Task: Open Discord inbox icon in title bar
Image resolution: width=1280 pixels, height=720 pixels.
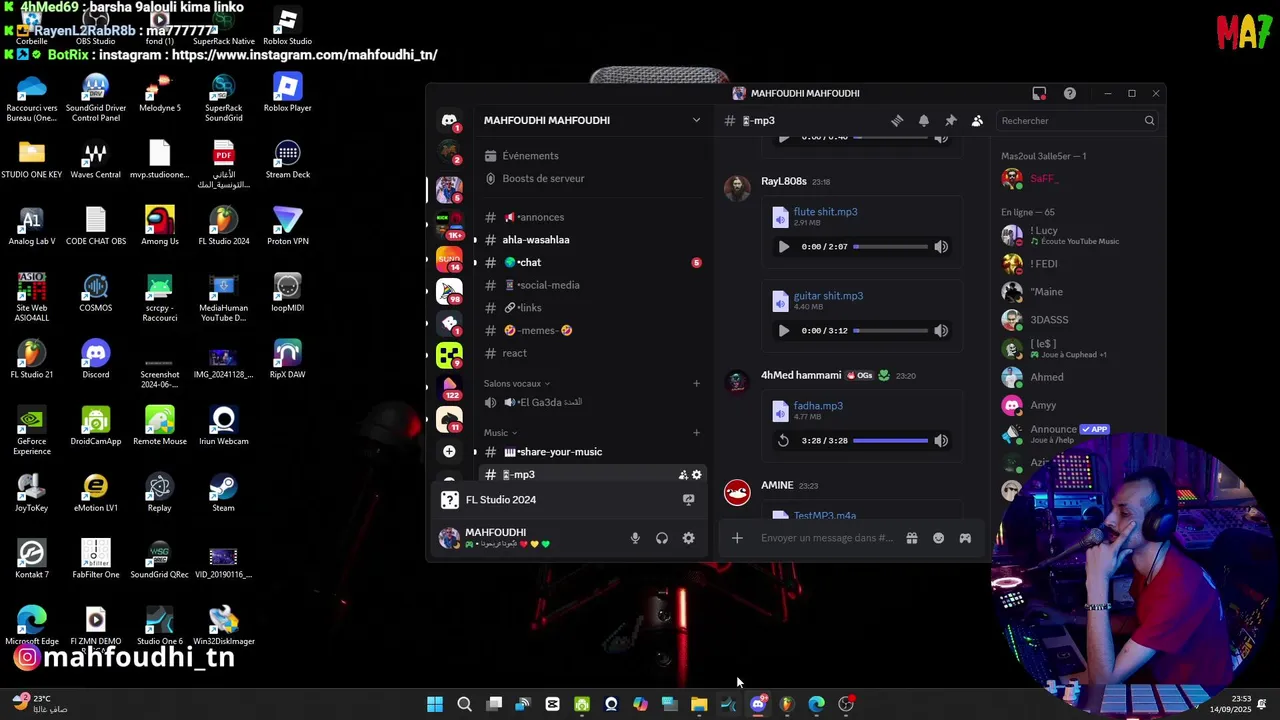Action: pos(1039,93)
